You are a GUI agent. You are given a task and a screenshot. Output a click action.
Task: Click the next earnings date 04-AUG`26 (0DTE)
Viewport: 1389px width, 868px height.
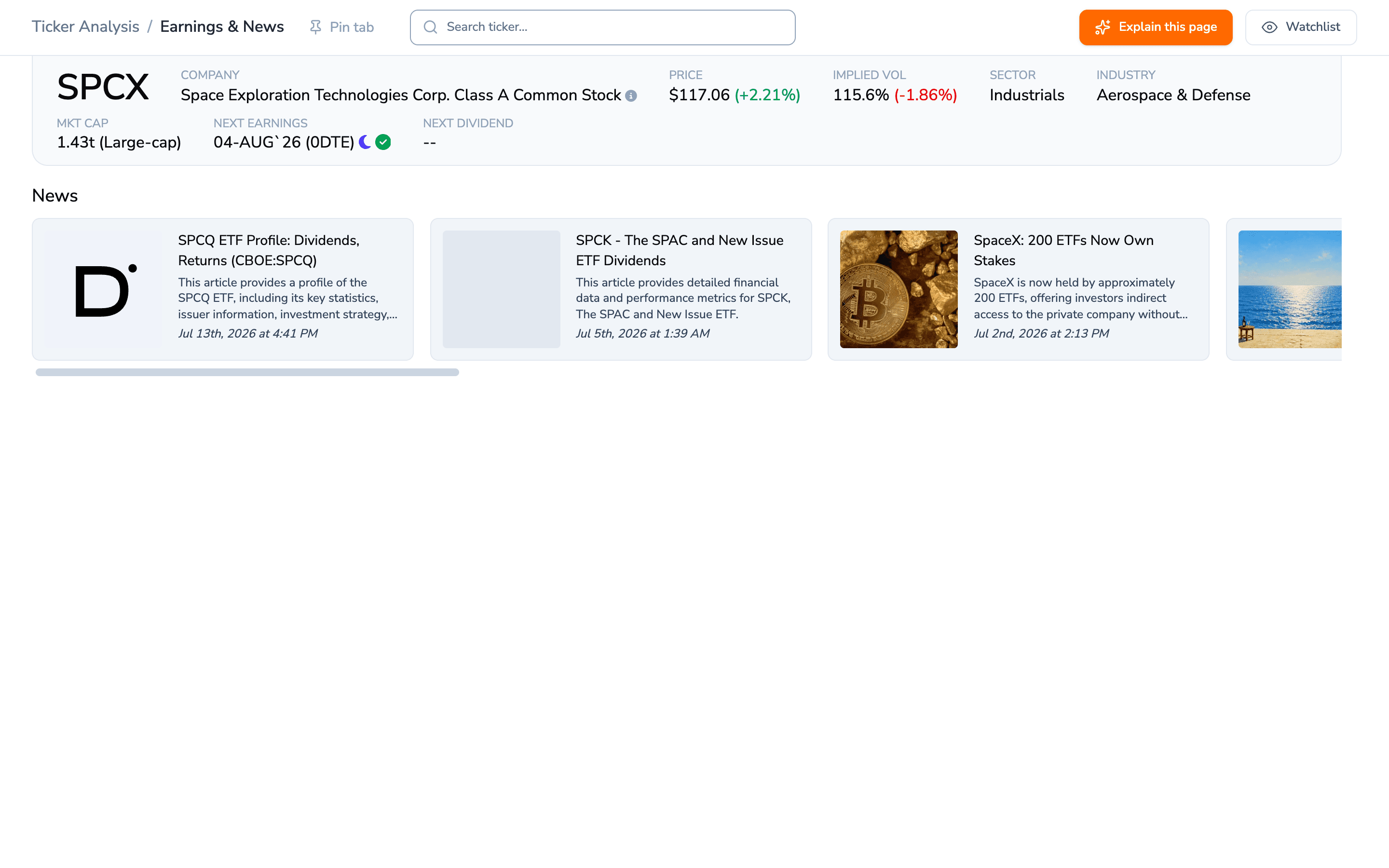(284, 142)
